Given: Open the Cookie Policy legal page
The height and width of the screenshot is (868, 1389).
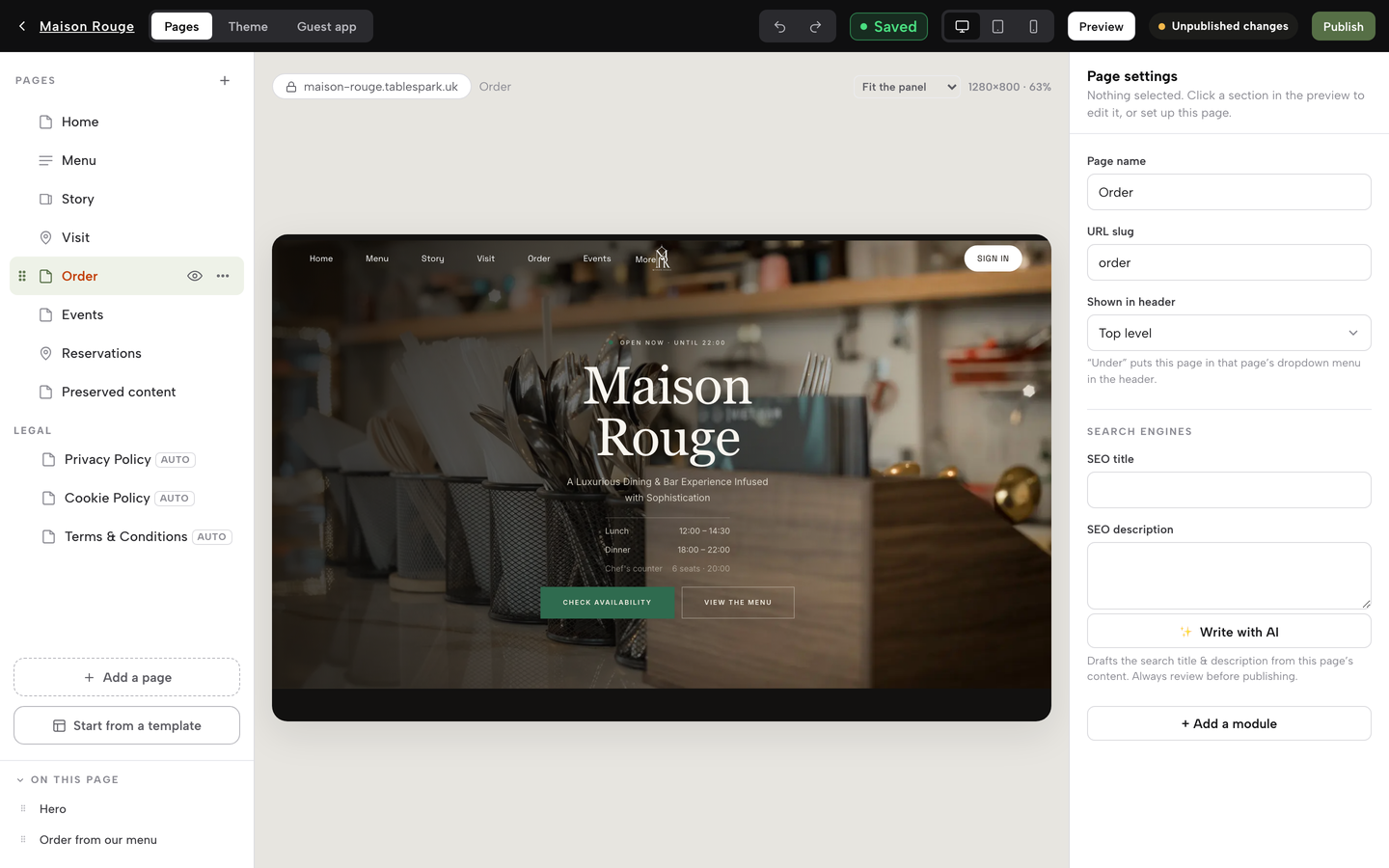Looking at the screenshot, I should (x=126, y=498).
